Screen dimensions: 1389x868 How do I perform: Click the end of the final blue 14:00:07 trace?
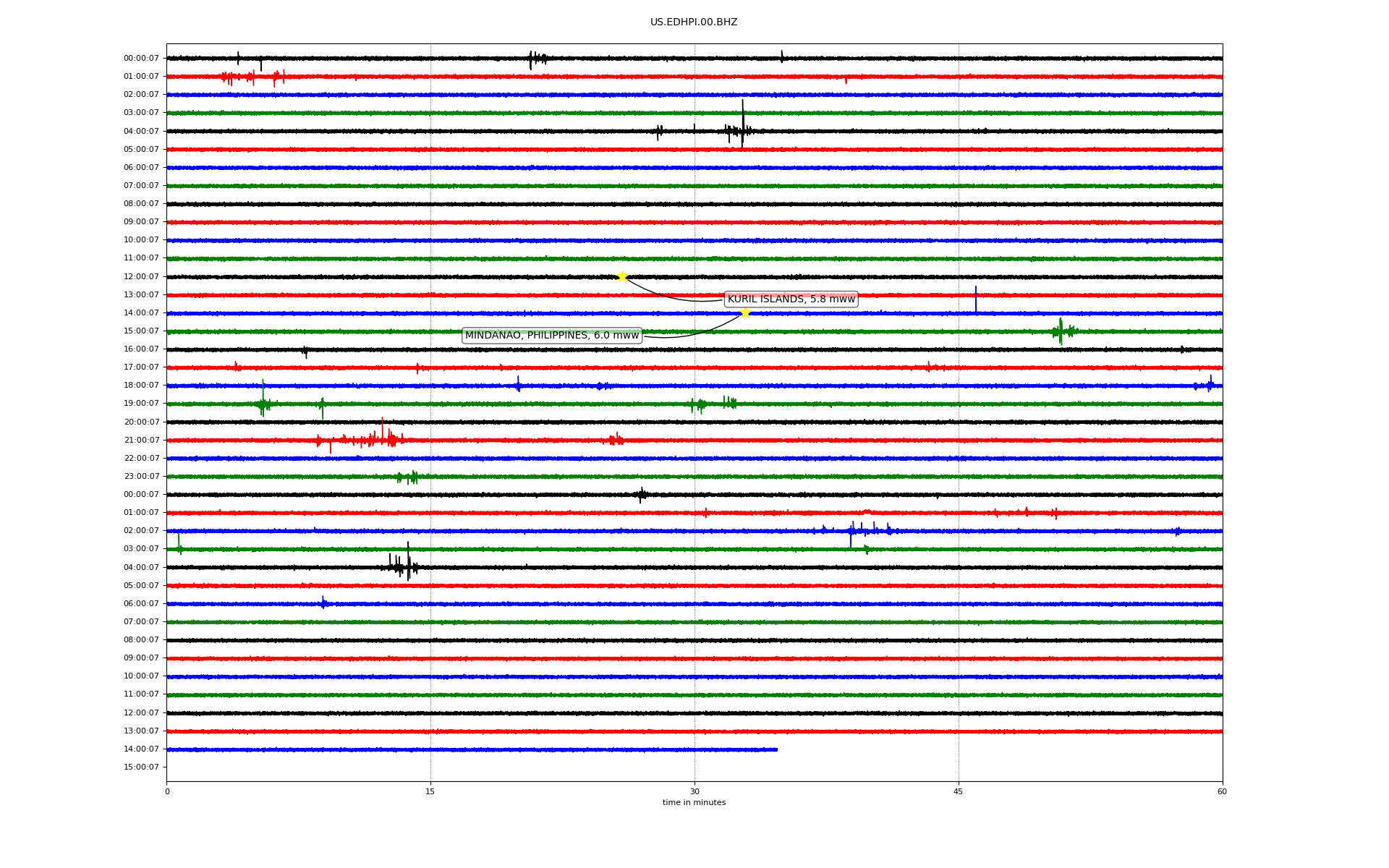[776, 749]
